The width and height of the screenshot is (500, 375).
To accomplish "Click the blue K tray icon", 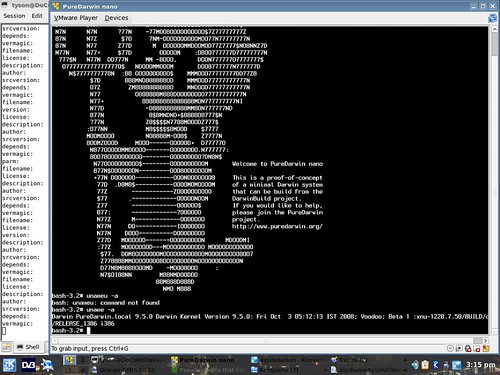I will coord(436,365).
